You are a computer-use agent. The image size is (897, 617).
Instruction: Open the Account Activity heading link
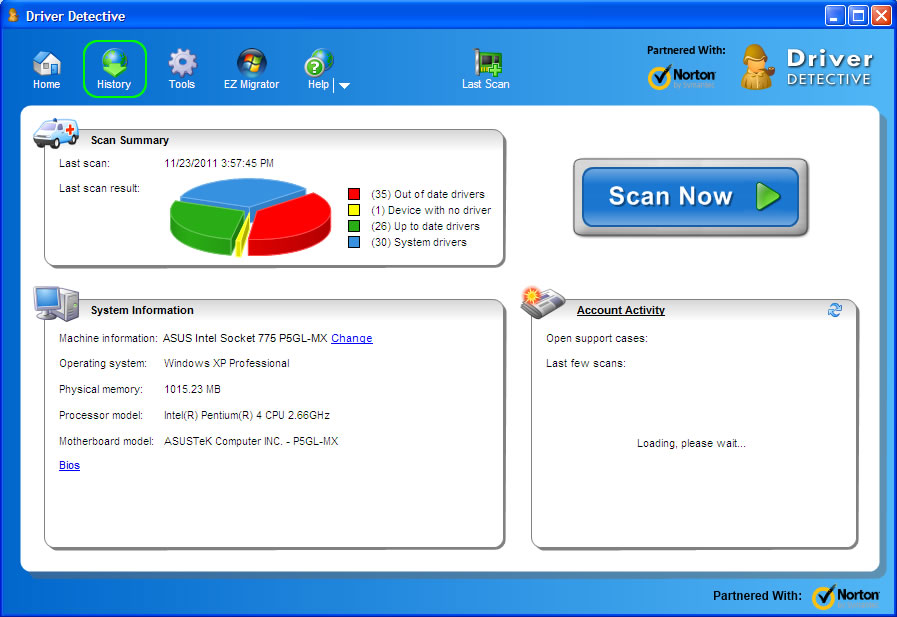click(620, 310)
